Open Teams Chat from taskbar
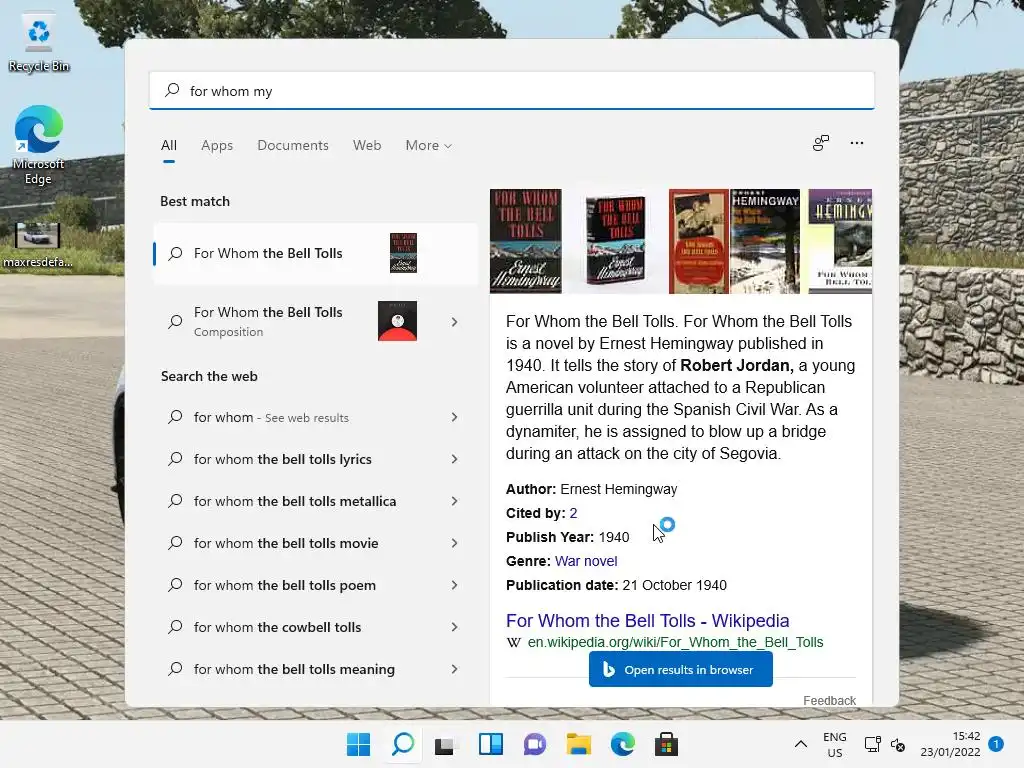1024x768 pixels. [x=534, y=744]
